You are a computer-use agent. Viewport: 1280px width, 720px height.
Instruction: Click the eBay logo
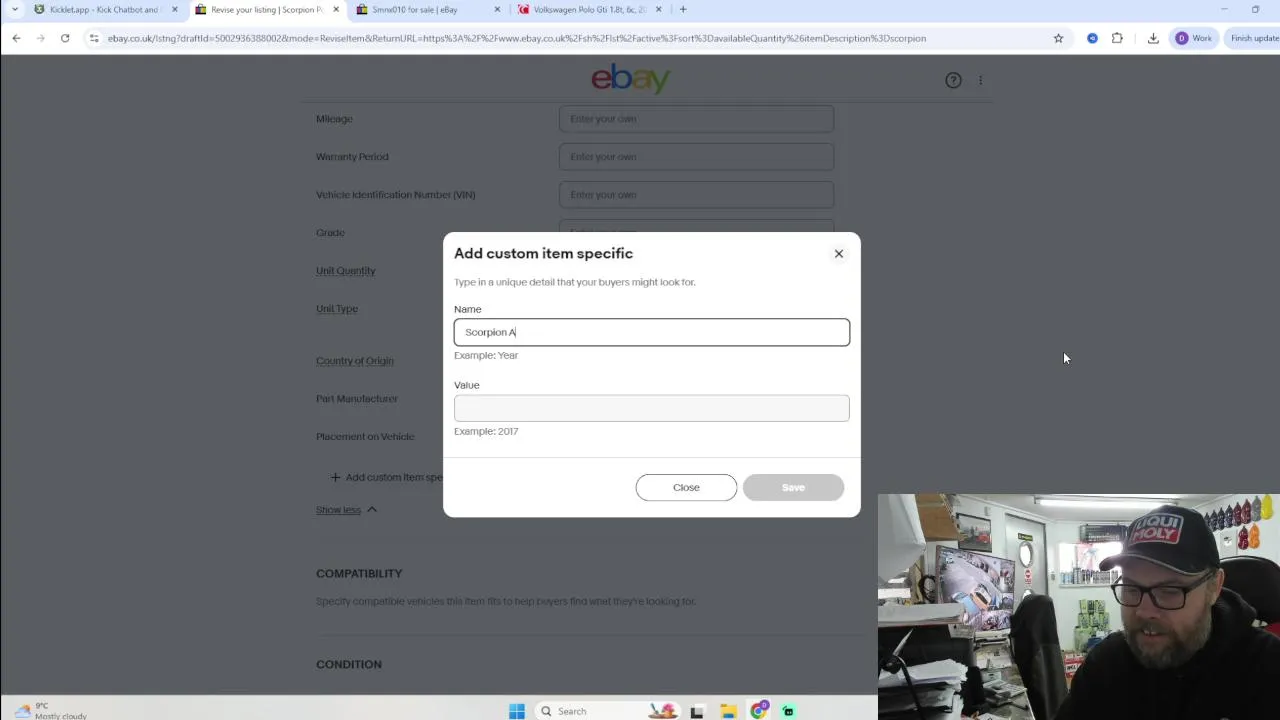pyautogui.click(x=630, y=78)
